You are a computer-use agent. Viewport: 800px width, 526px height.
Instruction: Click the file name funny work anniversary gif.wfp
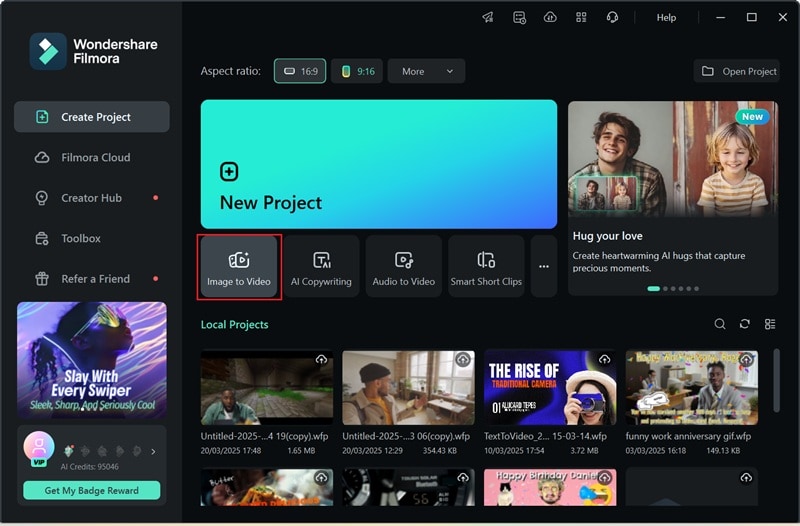pos(688,436)
